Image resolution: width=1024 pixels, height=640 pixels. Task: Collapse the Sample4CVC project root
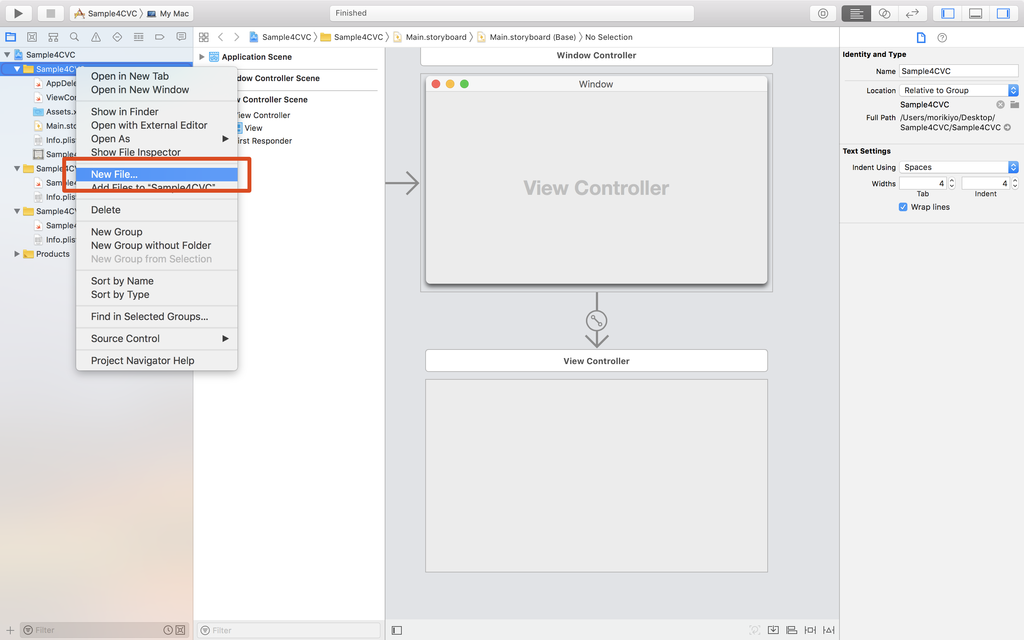point(7,55)
